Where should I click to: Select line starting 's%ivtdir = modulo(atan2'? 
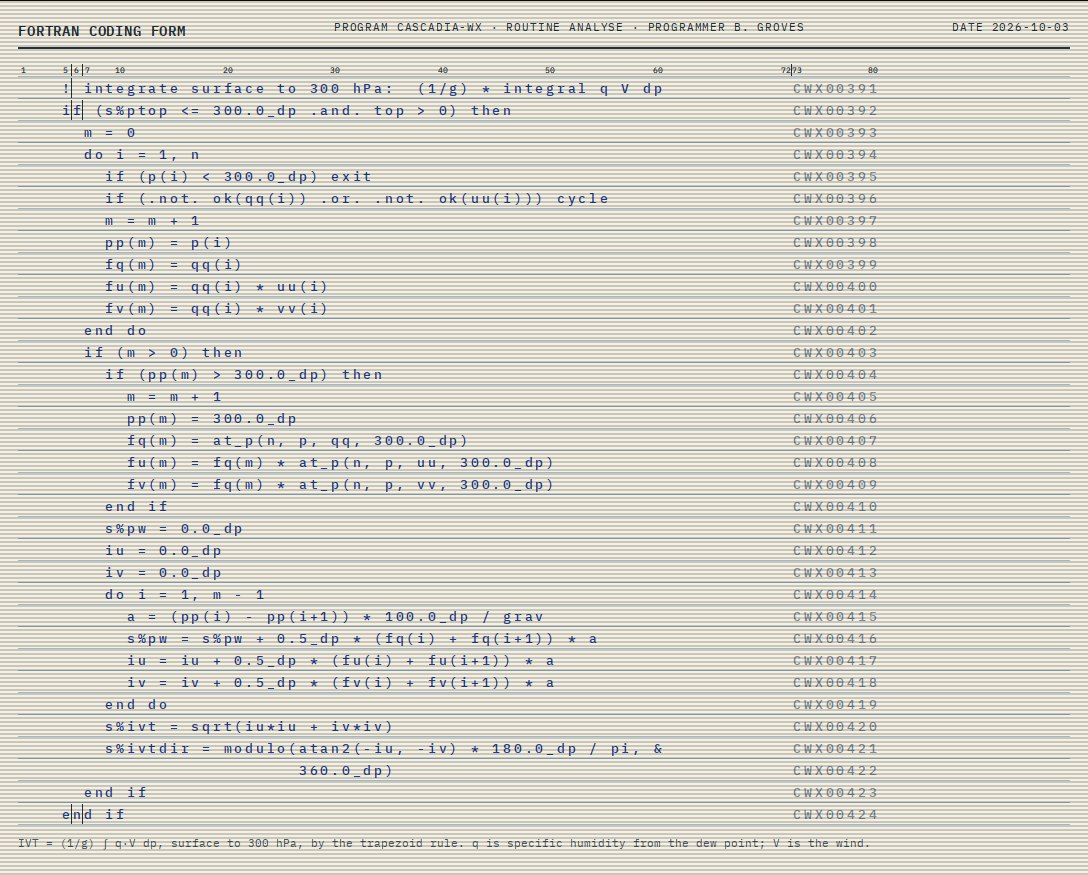(384, 749)
